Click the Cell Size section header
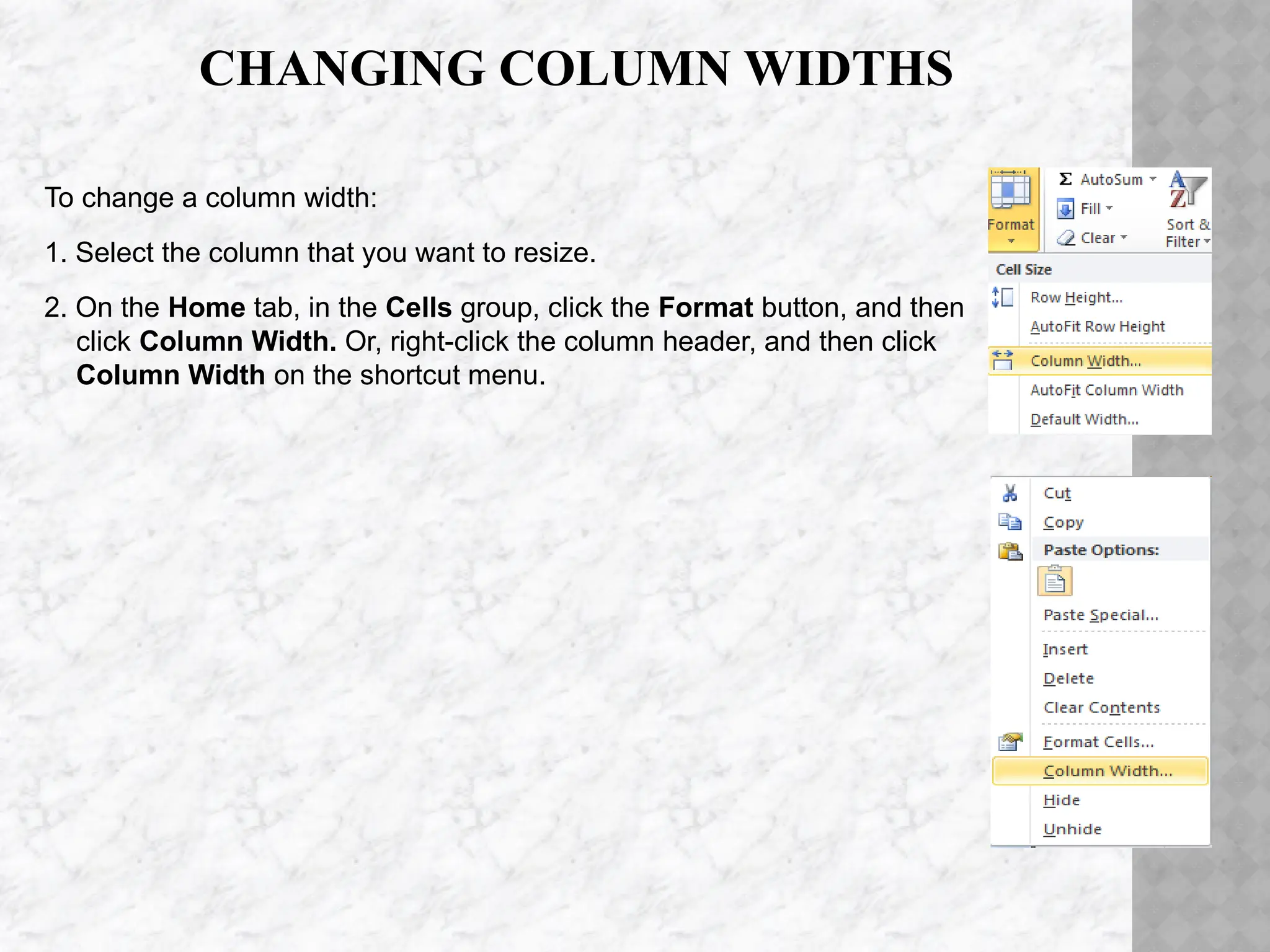Viewport: 1270px width, 952px height. point(1099,270)
